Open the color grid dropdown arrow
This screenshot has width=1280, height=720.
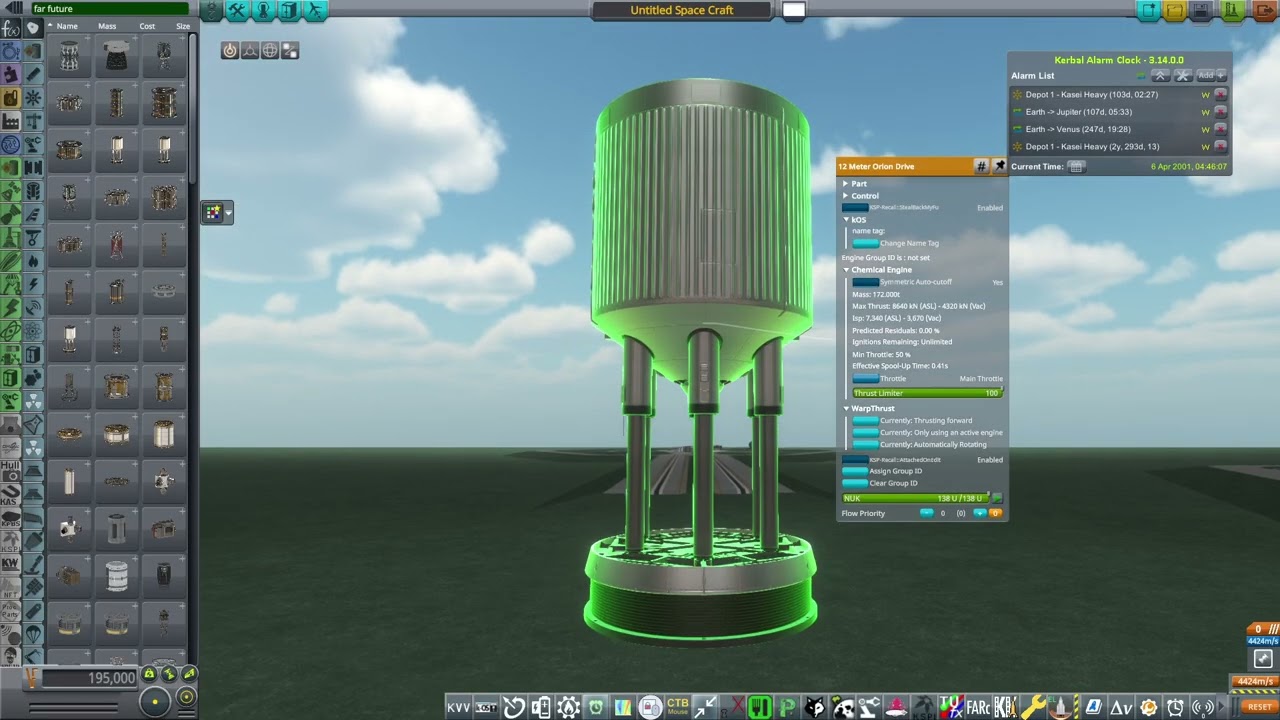228,212
